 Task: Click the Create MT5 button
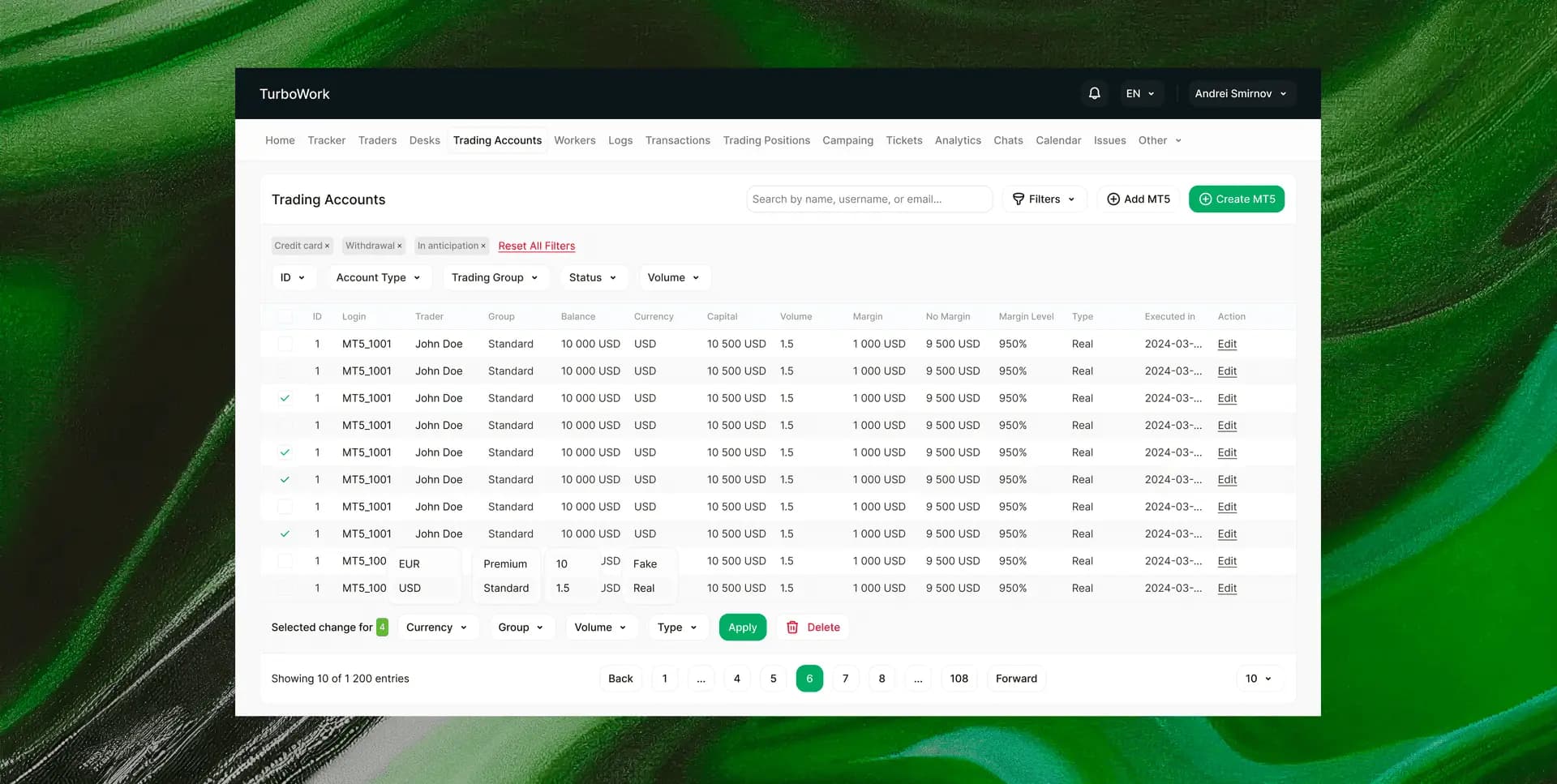tap(1237, 199)
